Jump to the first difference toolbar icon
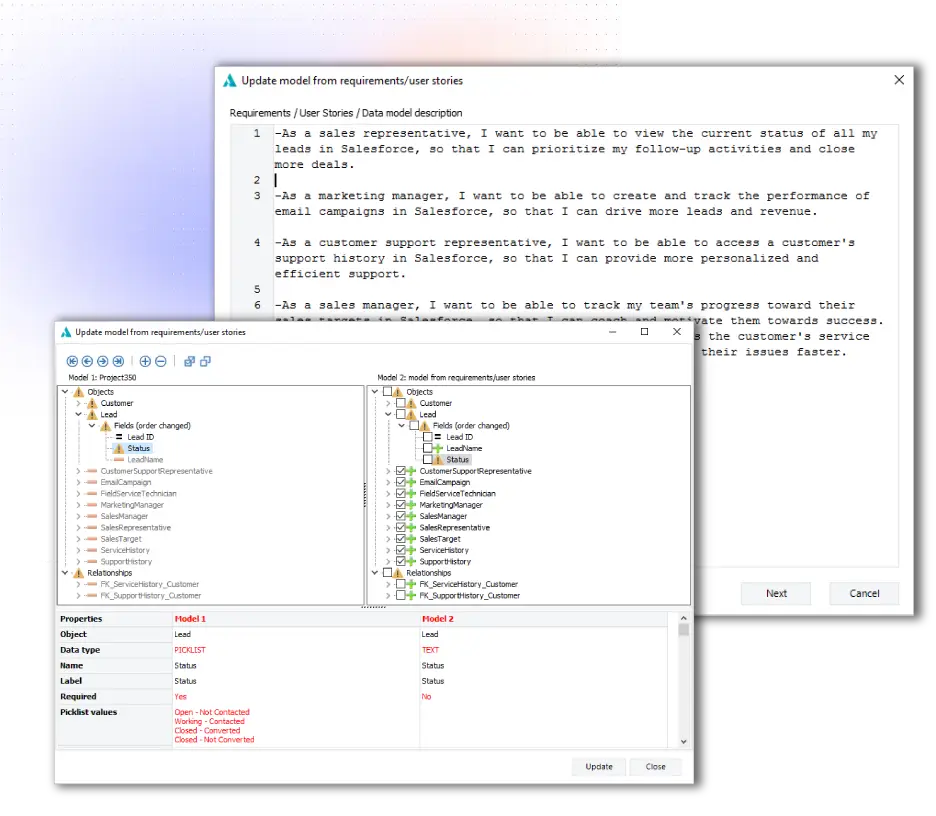Viewport: 936px width, 816px height. [x=72, y=361]
